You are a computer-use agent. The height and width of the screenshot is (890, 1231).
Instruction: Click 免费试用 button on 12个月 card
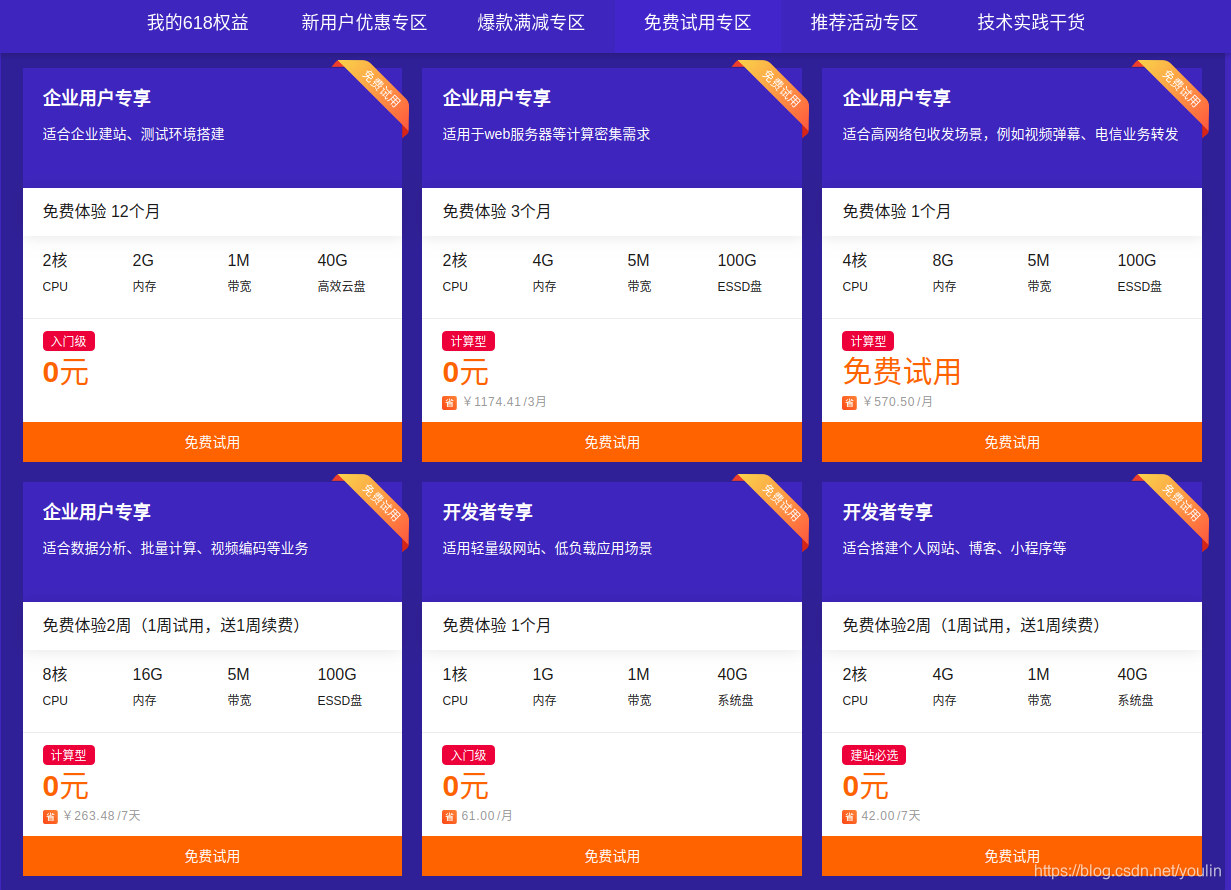click(212, 442)
